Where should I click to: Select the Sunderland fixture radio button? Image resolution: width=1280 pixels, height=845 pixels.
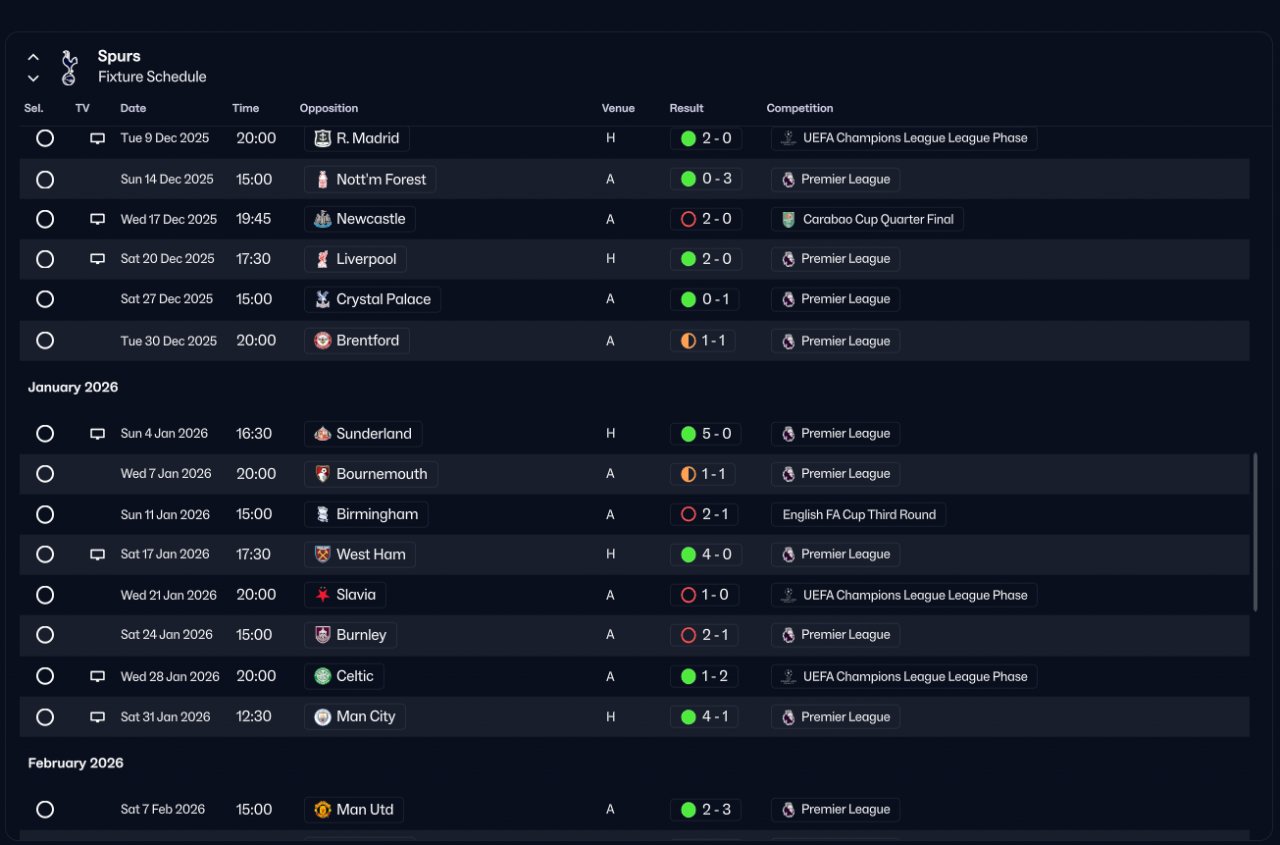point(45,434)
